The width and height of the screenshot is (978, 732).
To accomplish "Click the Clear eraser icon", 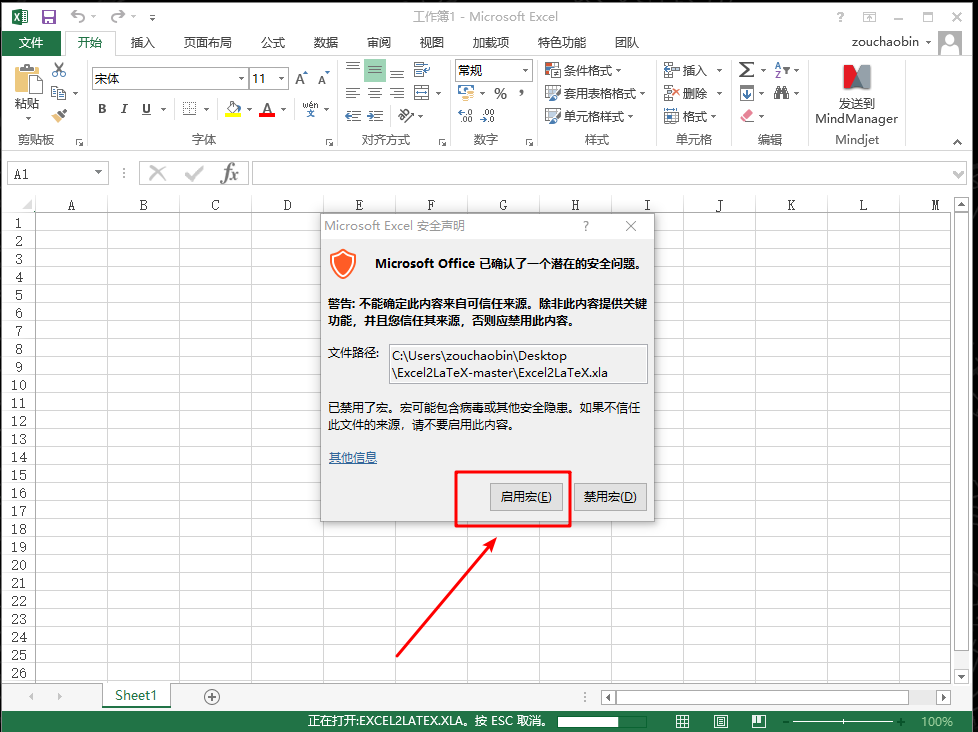I will [x=747, y=116].
